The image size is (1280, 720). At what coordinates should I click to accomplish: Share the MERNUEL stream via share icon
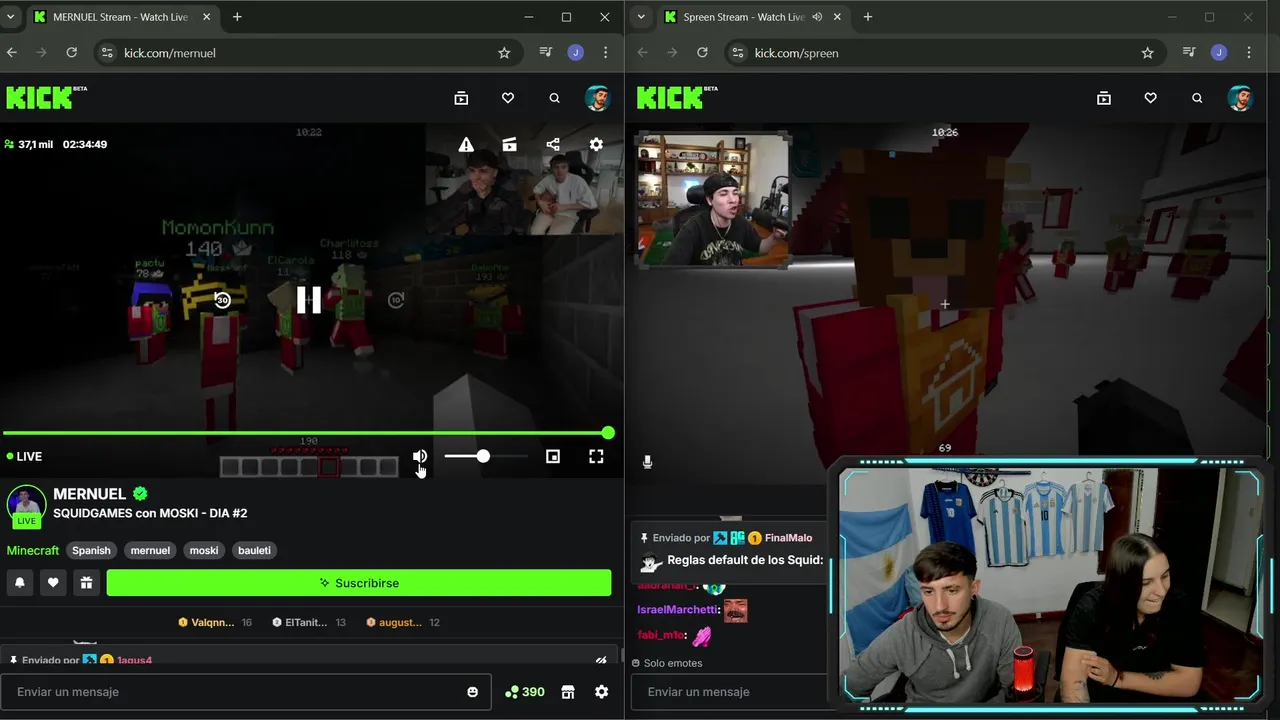553,145
